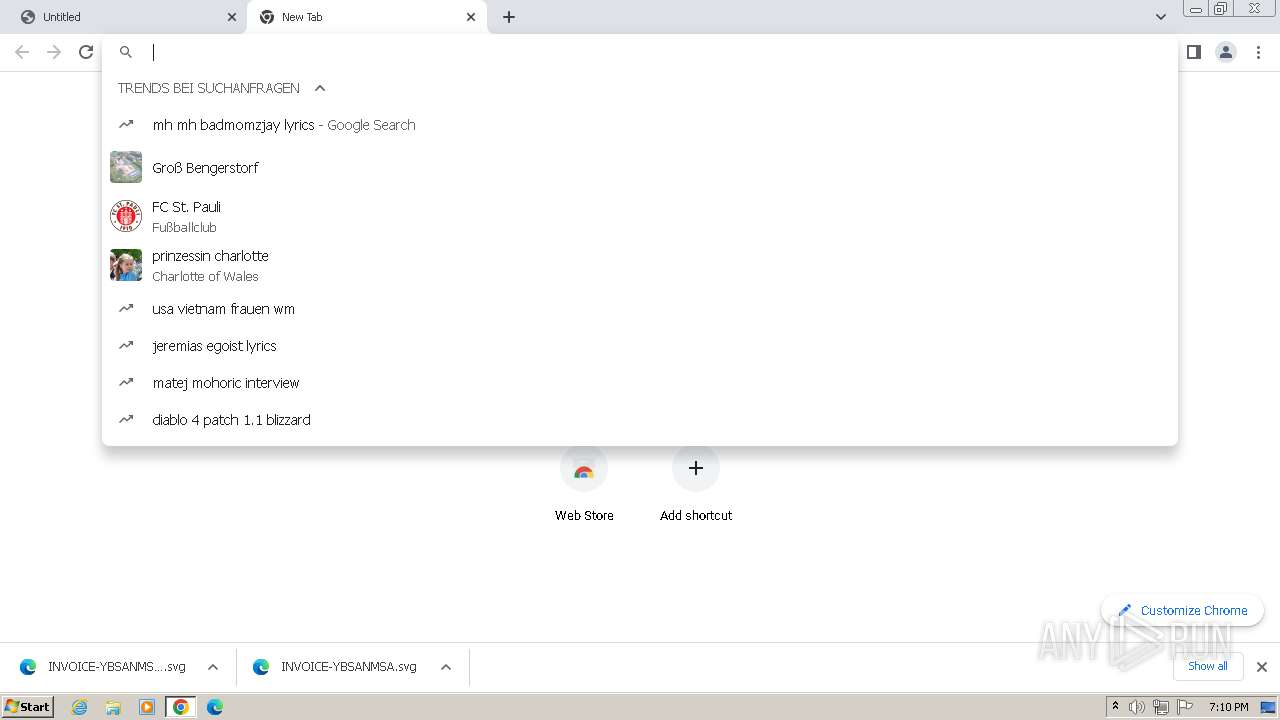Image resolution: width=1280 pixels, height=720 pixels.
Task: Click the network tray icon
Action: coord(1161,707)
